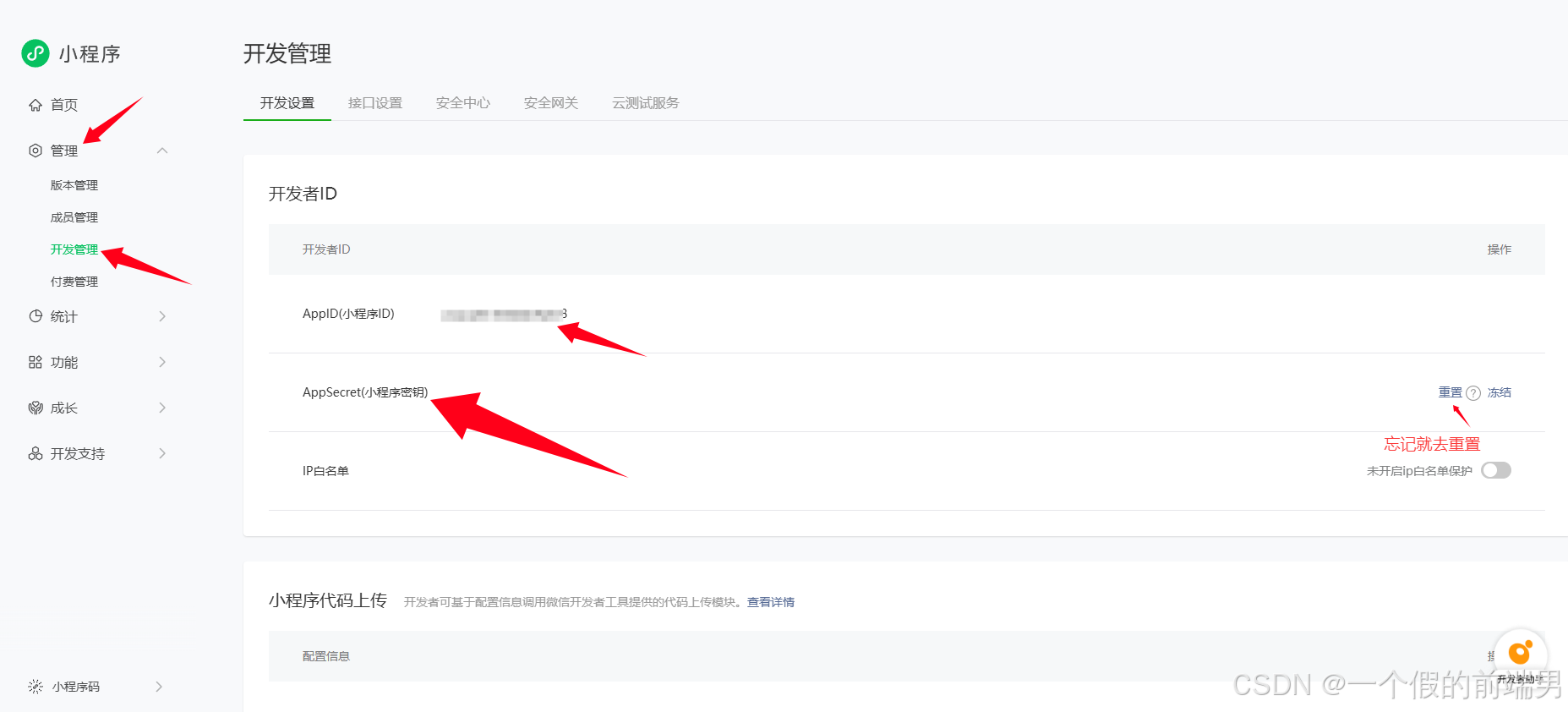
Task: Expand the 开发支持 menu chevron
Action: (162, 453)
